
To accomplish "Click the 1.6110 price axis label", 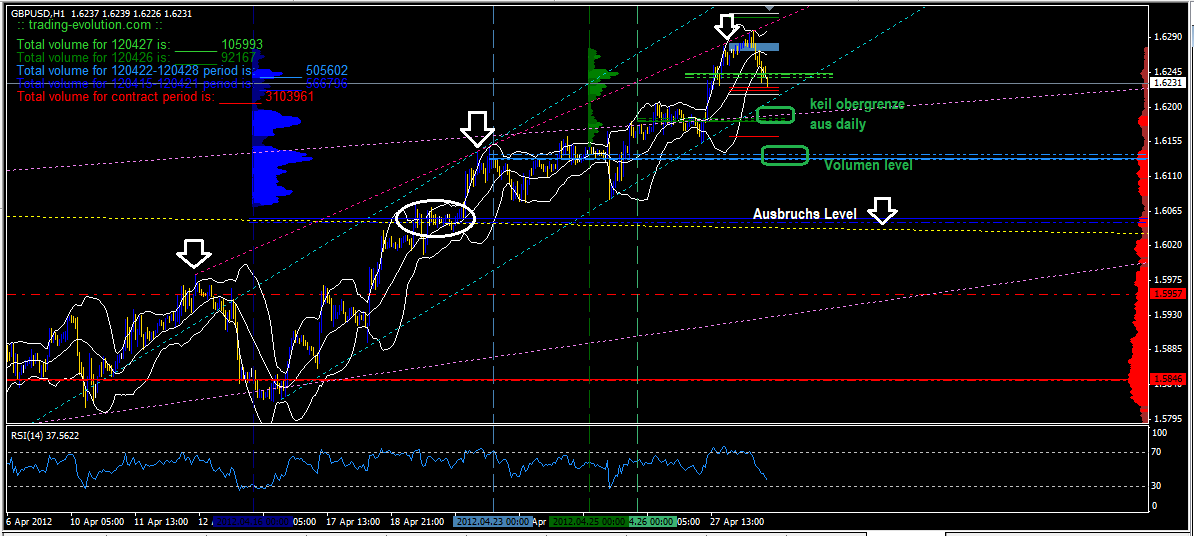I will click(x=1168, y=175).
